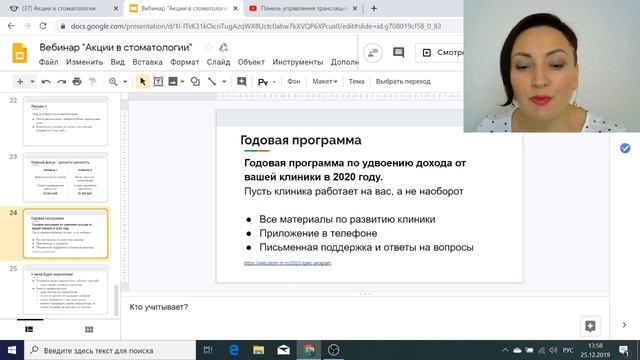Expand the line type dropdown arrow
This screenshot has width=640, height=360.
pyautogui.click(x=224, y=82)
